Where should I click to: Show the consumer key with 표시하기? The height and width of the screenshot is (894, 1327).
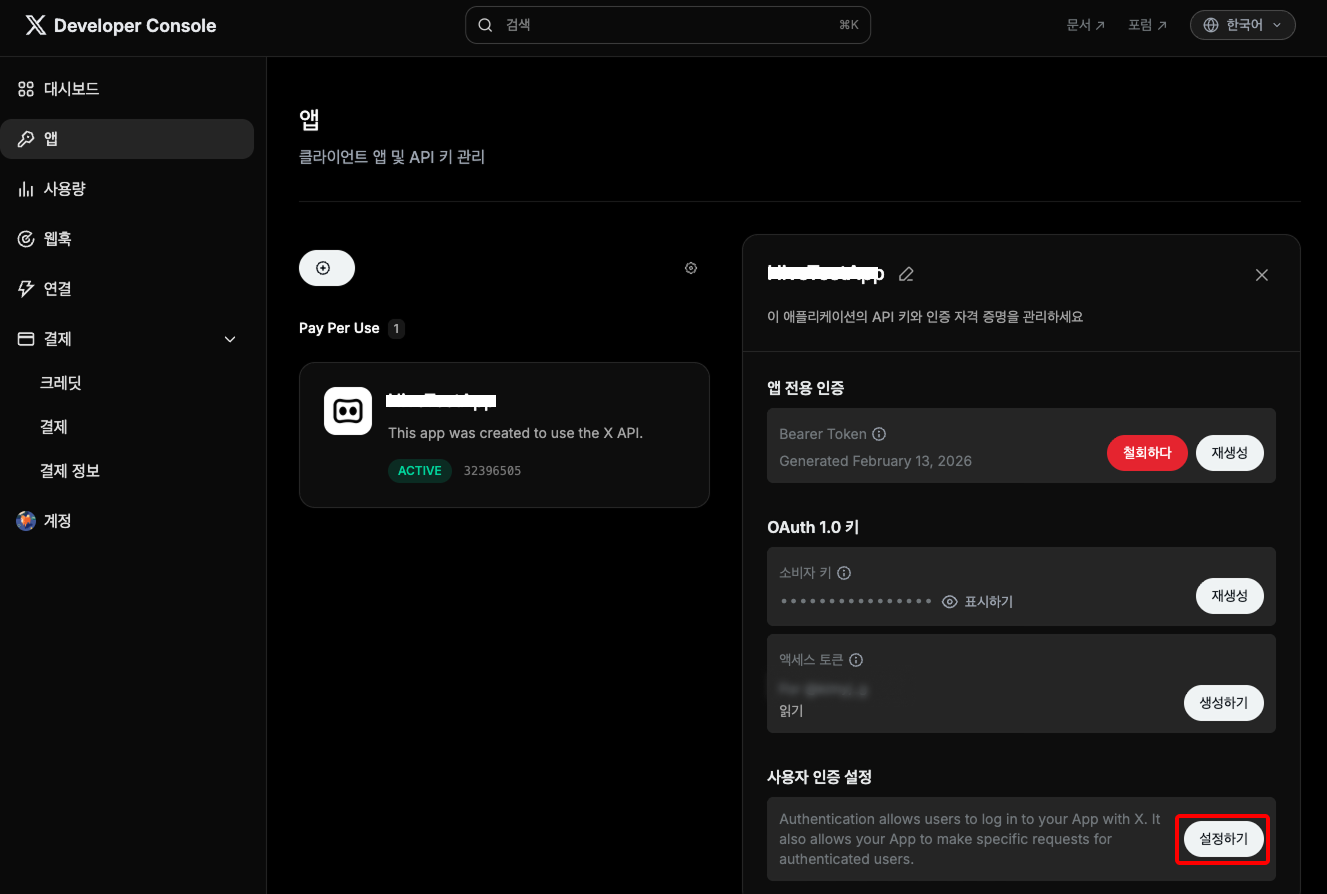(978, 601)
